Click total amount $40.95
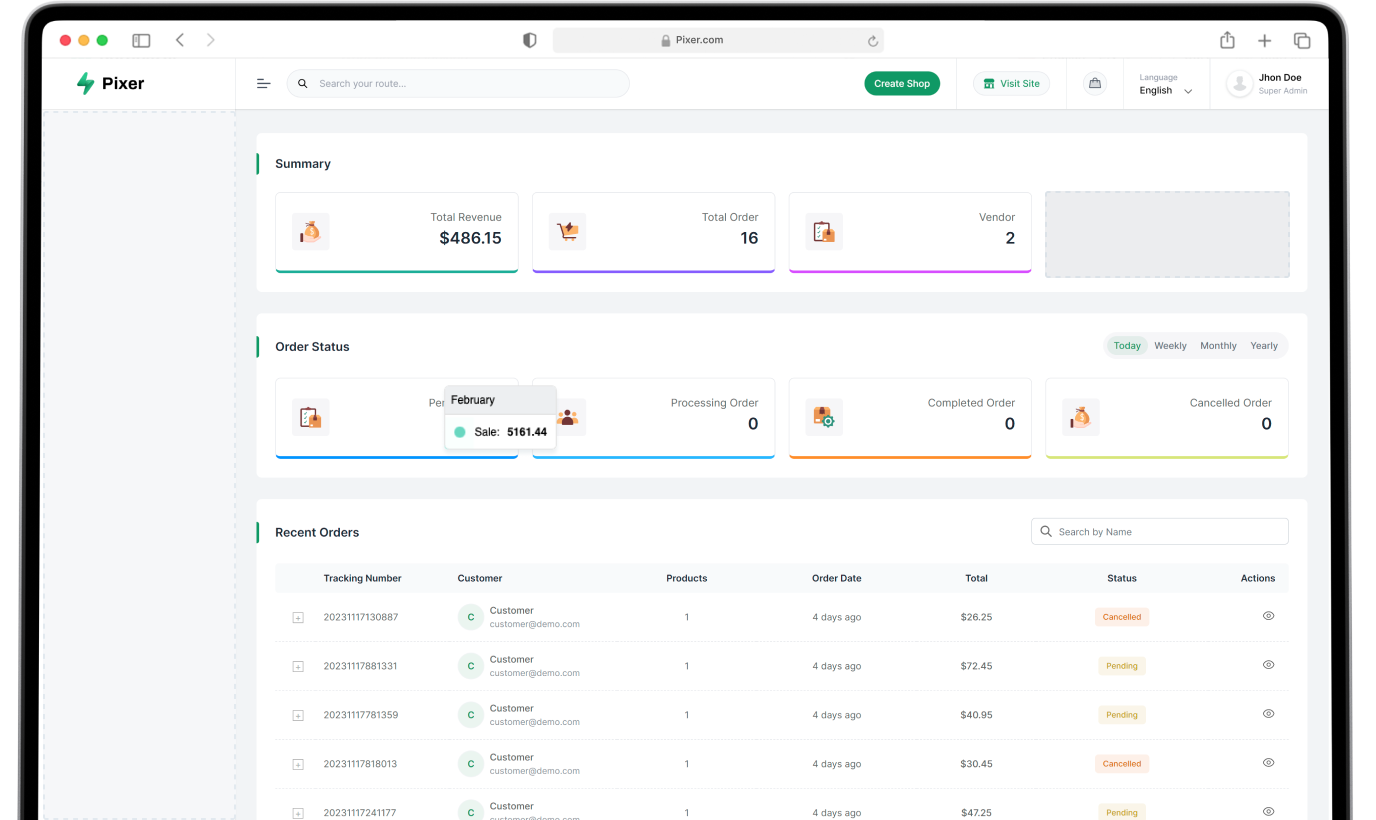The width and height of the screenshot is (1376, 820). (976, 715)
